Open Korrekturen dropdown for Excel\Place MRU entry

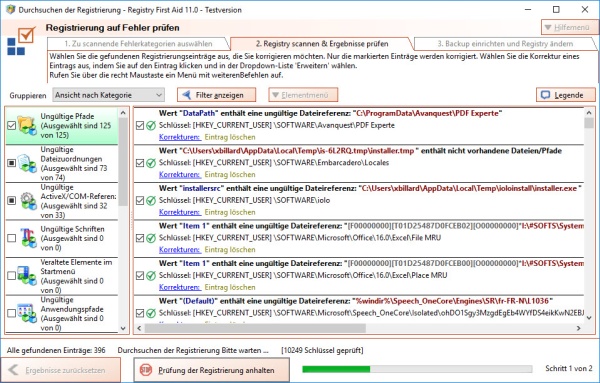coord(179,287)
